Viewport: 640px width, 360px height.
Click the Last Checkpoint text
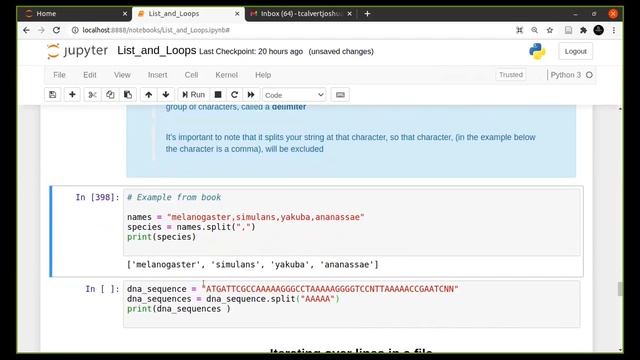(x=251, y=51)
